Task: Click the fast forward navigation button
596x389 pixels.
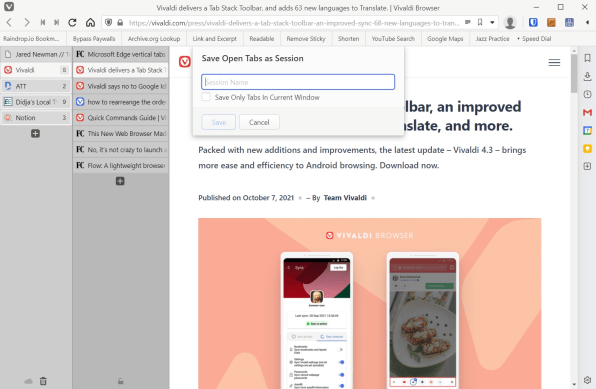Action: [x=57, y=23]
